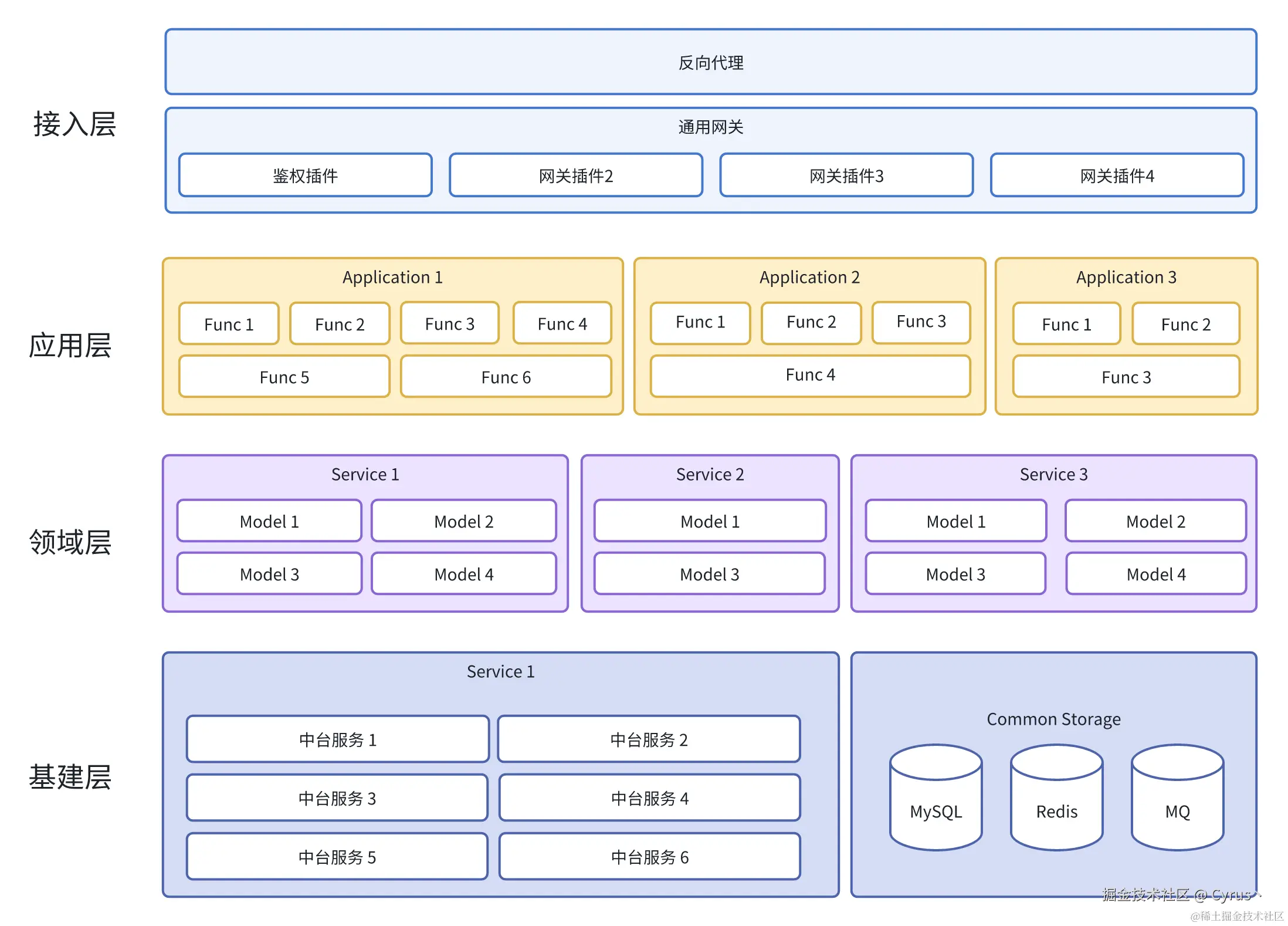
Task: Click Model 4 in Service 3
Action: tap(1155, 574)
